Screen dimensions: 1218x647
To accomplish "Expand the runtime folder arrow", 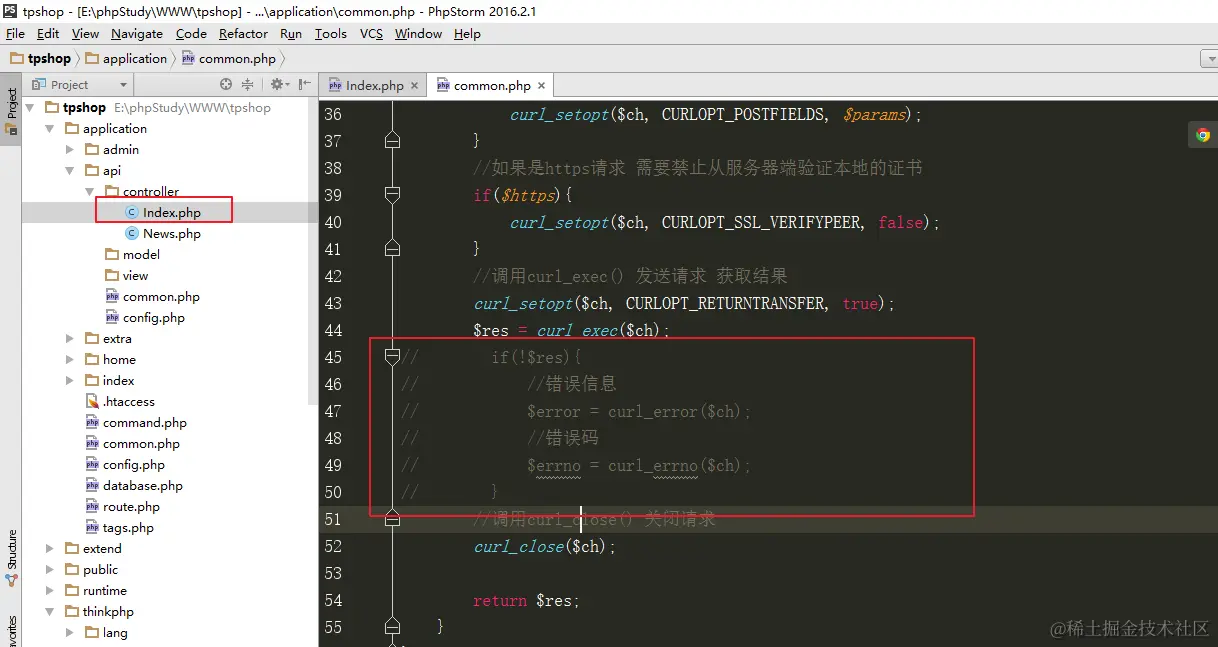I will coord(50,591).
